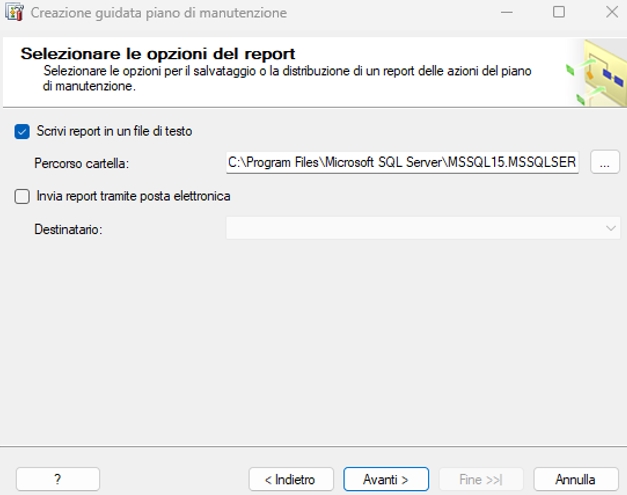Go back with the Indietro button
627x495 pixels.
click(291, 479)
